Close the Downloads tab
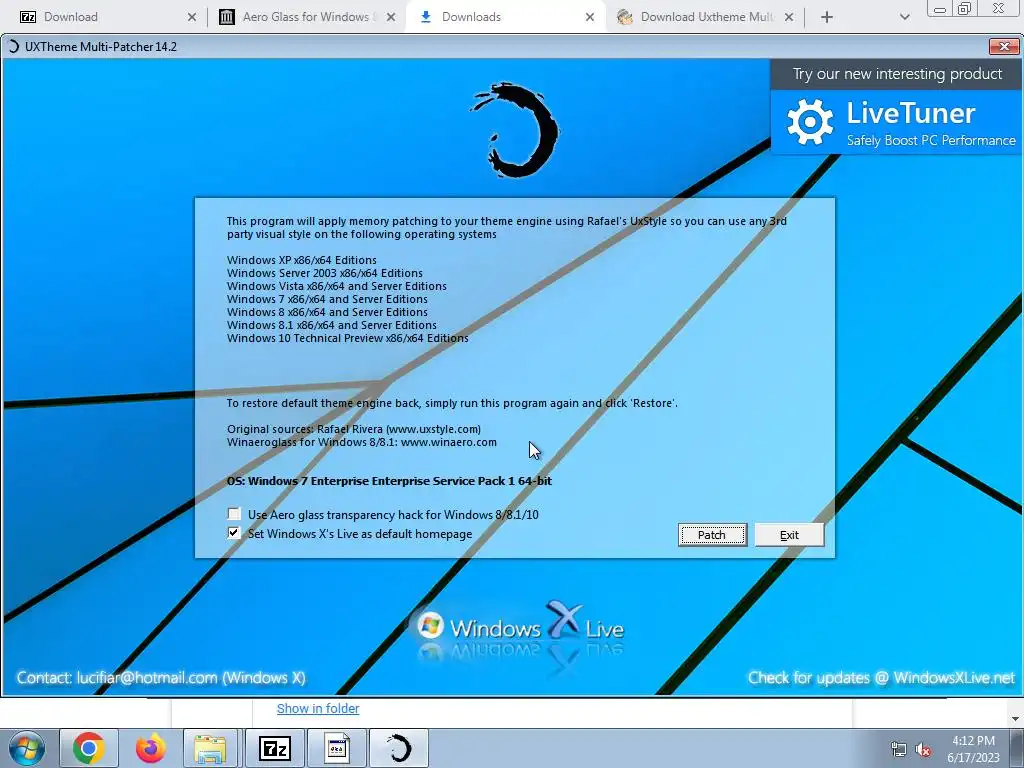The height and width of the screenshot is (768, 1024). click(x=590, y=17)
